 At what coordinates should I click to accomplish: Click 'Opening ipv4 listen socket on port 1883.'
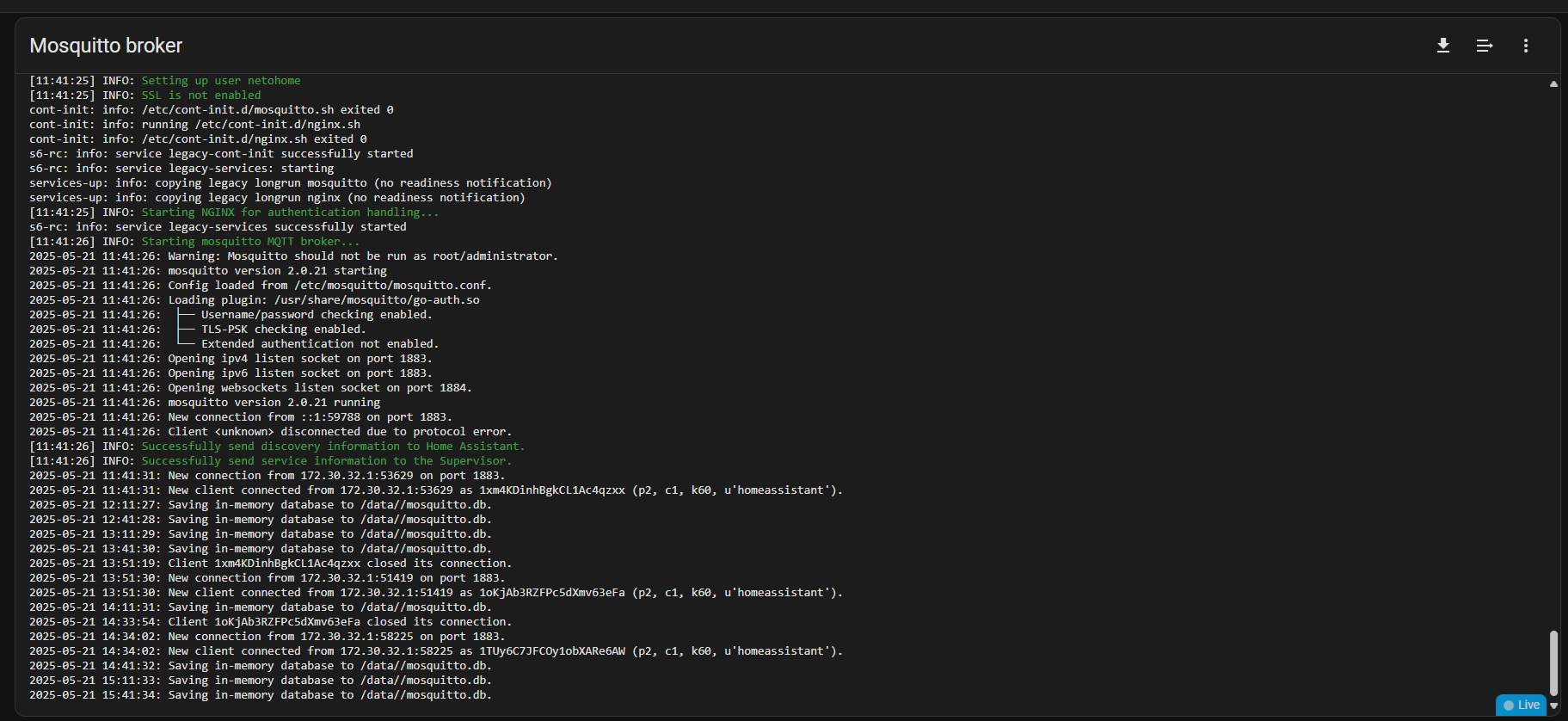coord(231,359)
